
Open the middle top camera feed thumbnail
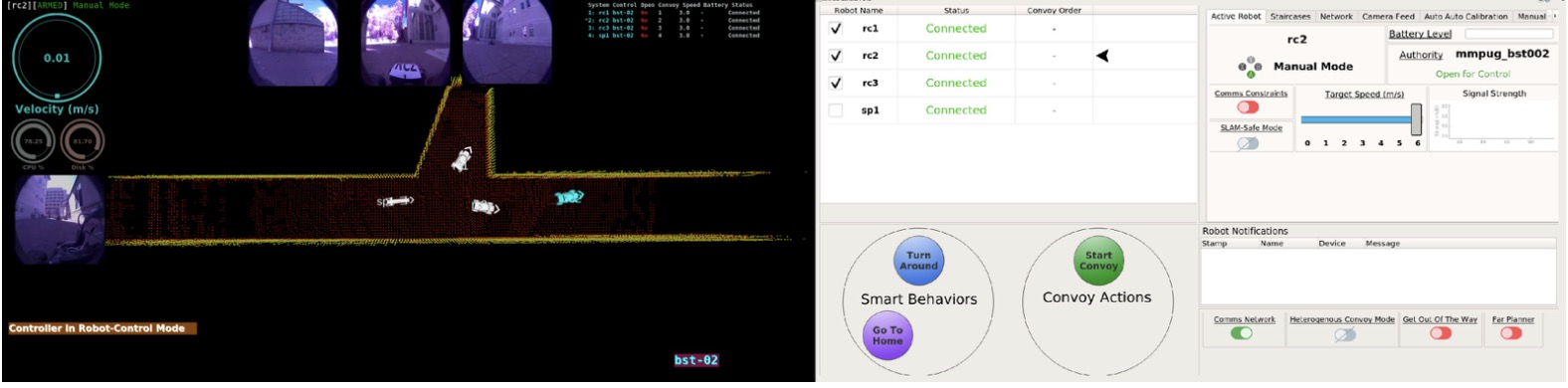pos(405,42)
